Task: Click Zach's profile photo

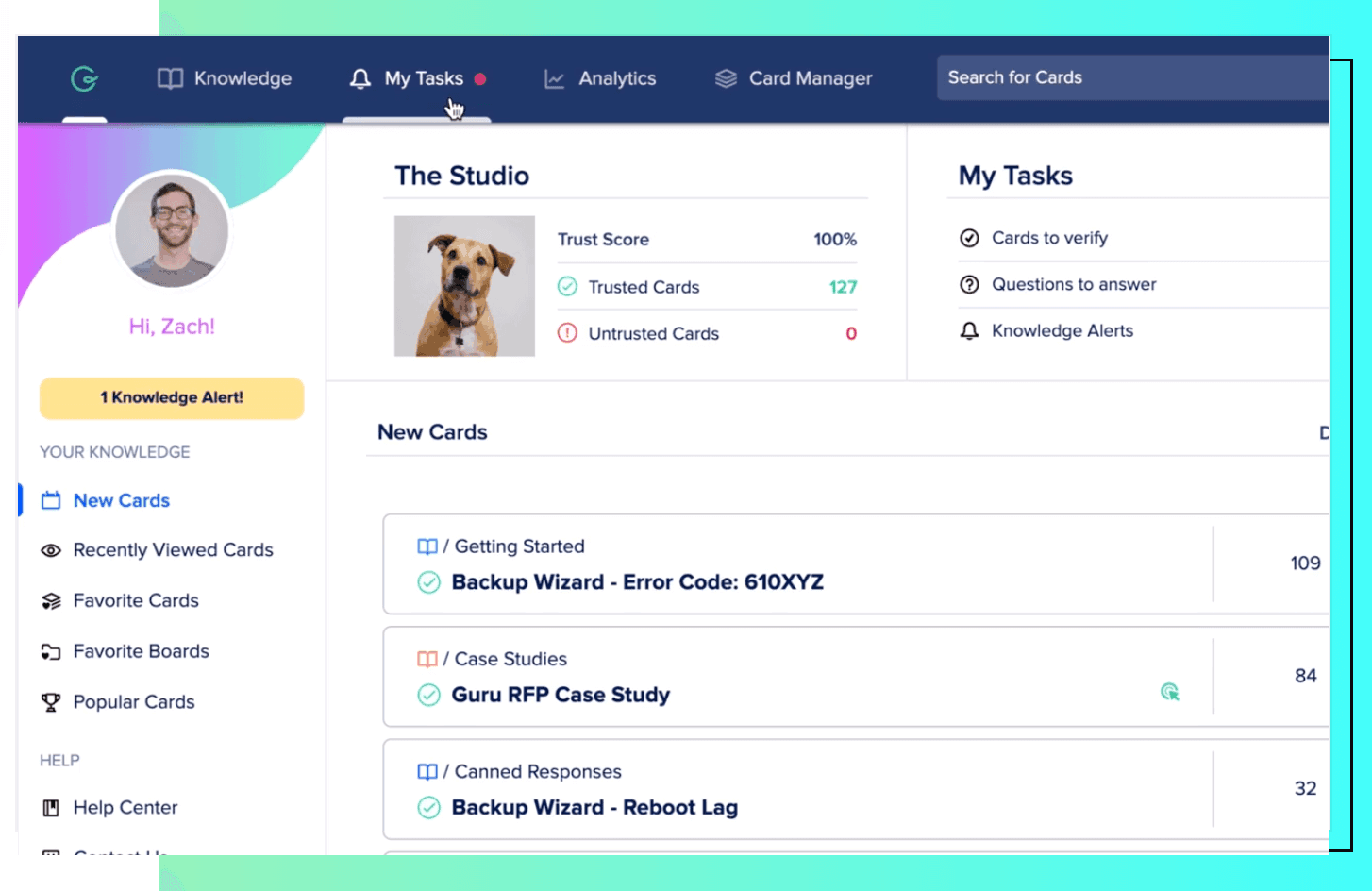Action: tap(172, 231)
